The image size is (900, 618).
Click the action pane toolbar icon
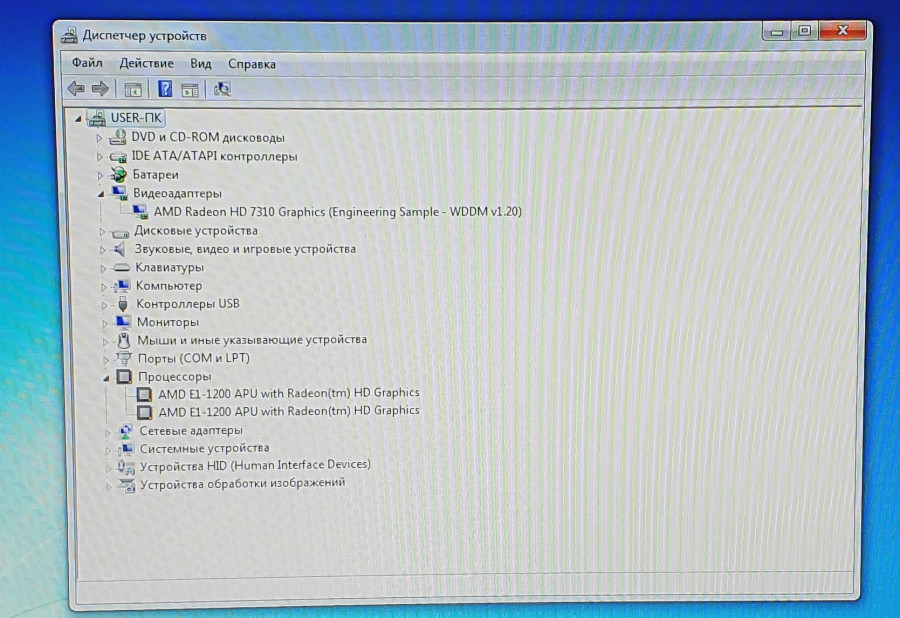click(x=189, y=90)
